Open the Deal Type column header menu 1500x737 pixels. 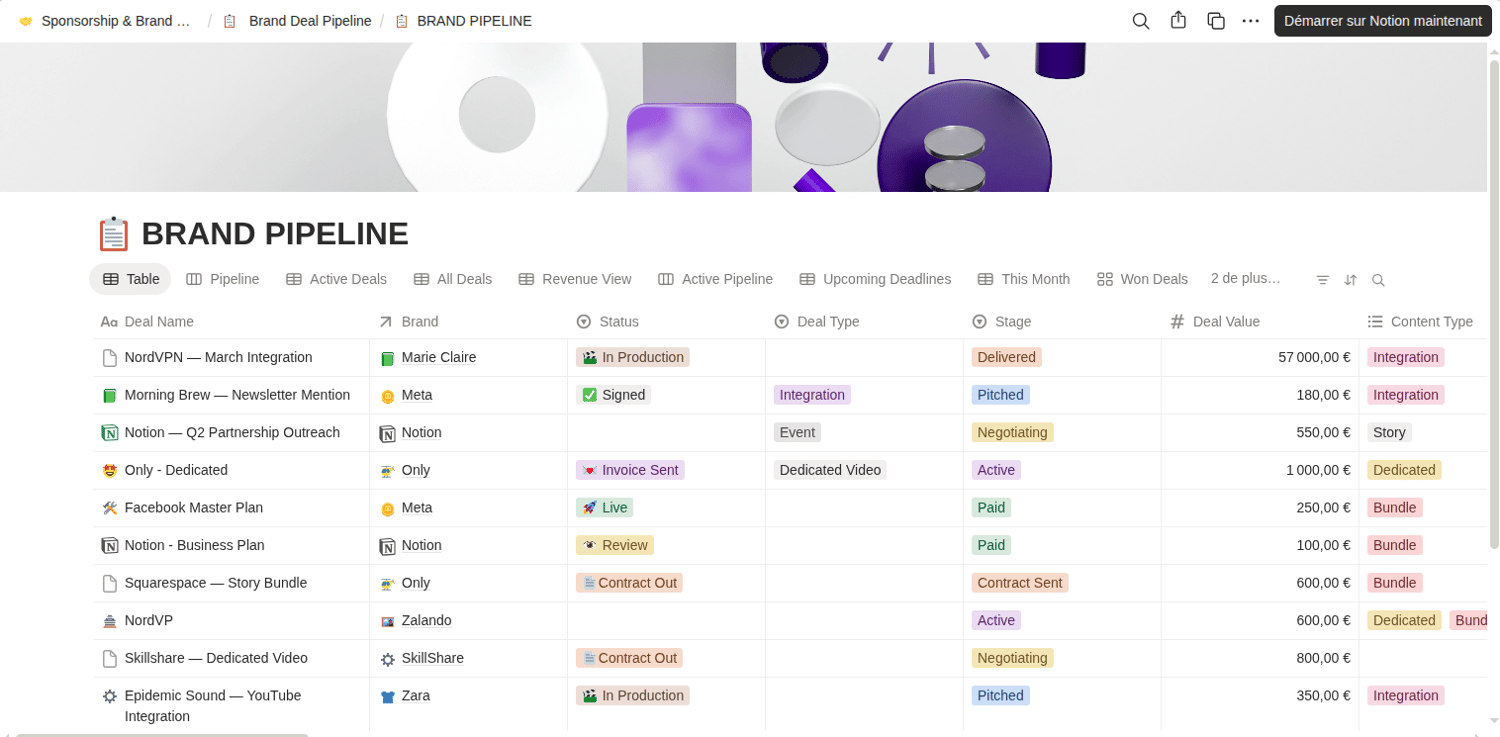864,322
